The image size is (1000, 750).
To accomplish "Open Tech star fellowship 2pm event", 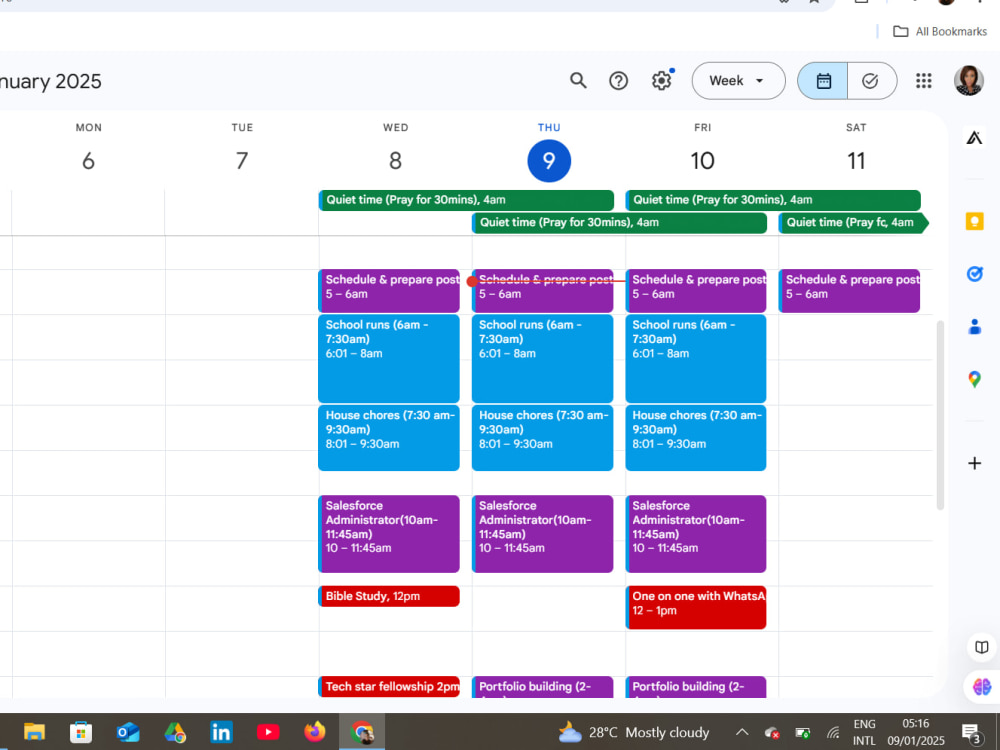I will [x=389, y=687].
